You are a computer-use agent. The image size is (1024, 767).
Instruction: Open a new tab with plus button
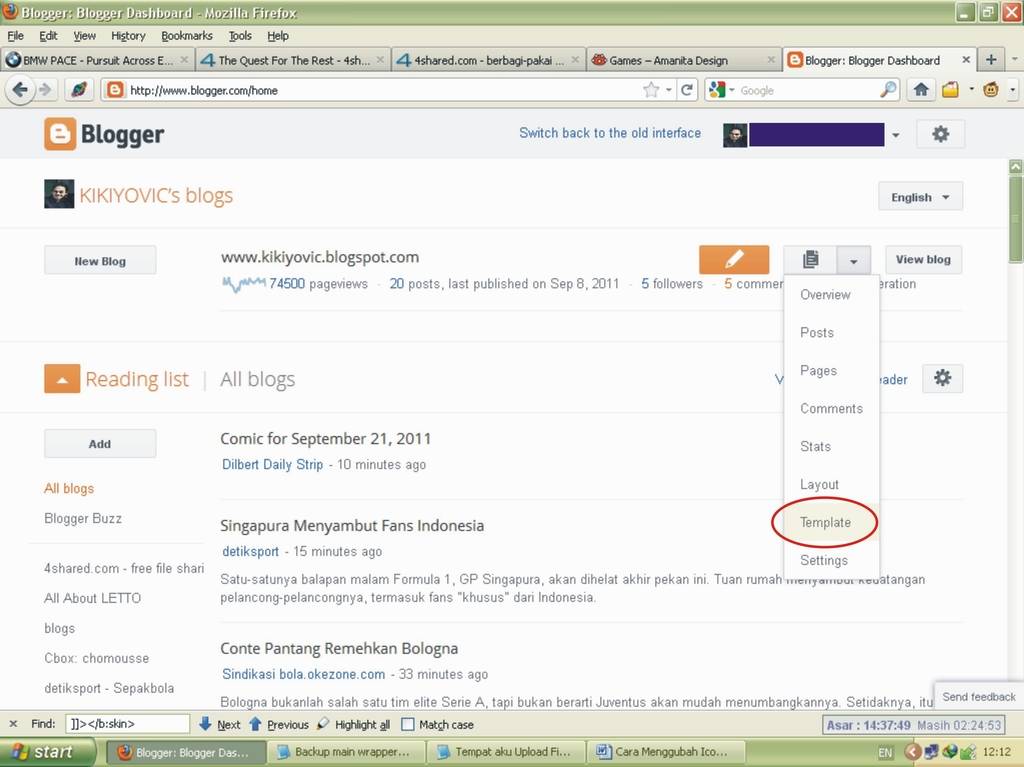[x=991, y=59]
